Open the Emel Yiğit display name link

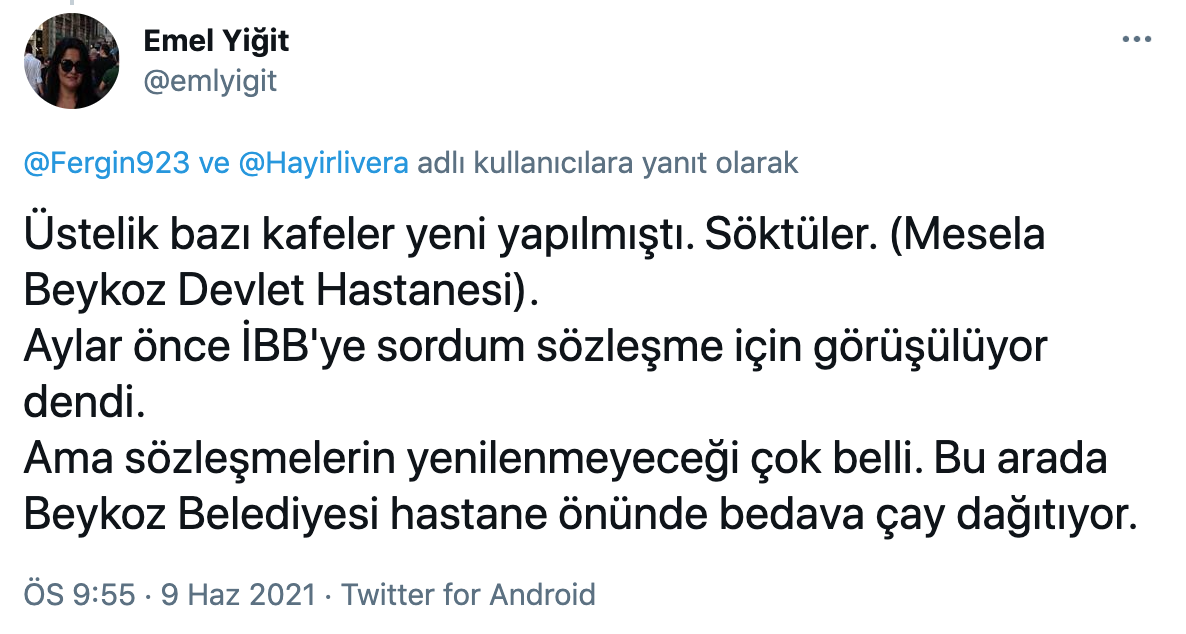coord(216,41)
